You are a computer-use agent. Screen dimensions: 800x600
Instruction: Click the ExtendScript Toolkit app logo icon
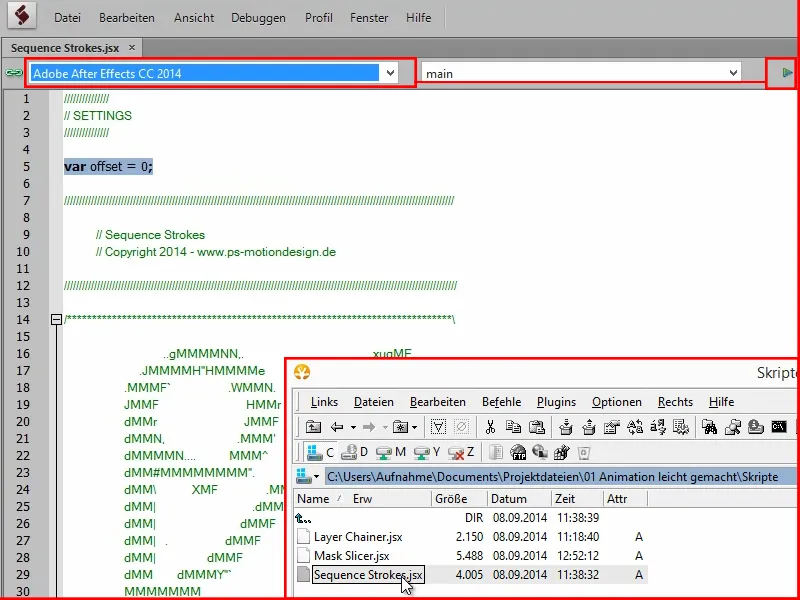point(21,15)
